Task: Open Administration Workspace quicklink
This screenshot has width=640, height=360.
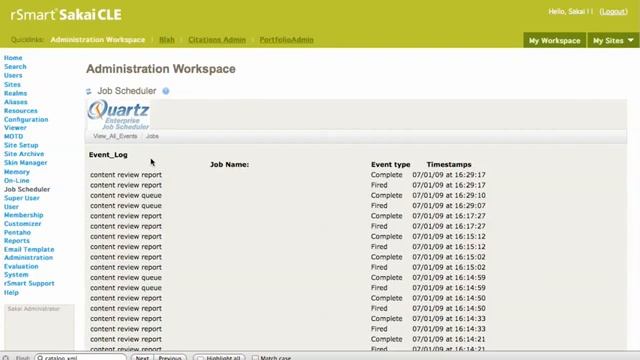Action: 98,40
